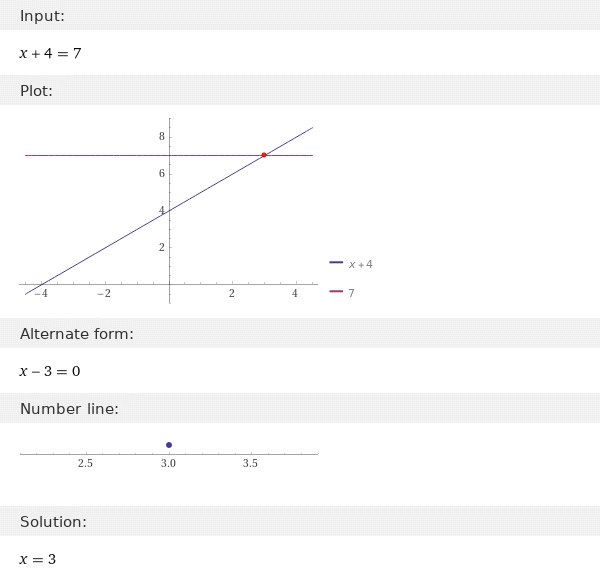Click the red intersection point on the plot

click(264, 155)
